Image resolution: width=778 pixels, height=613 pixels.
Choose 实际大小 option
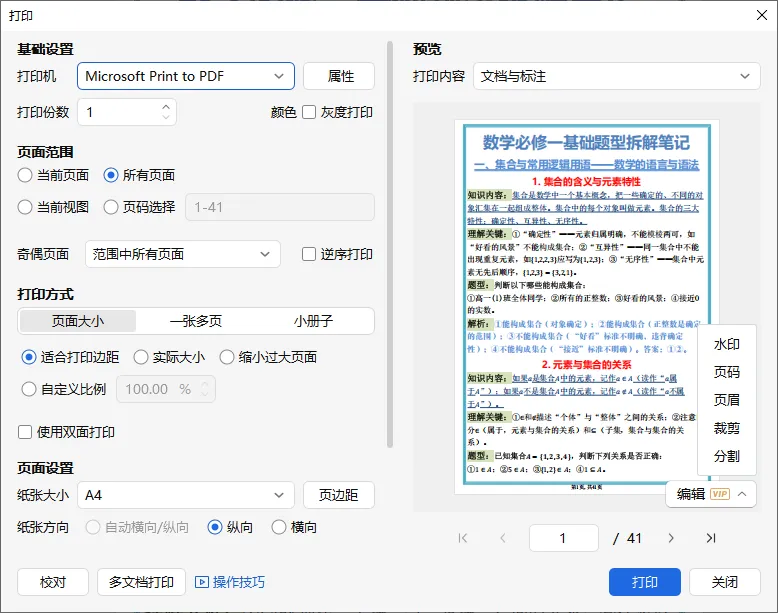coord(141,357)
